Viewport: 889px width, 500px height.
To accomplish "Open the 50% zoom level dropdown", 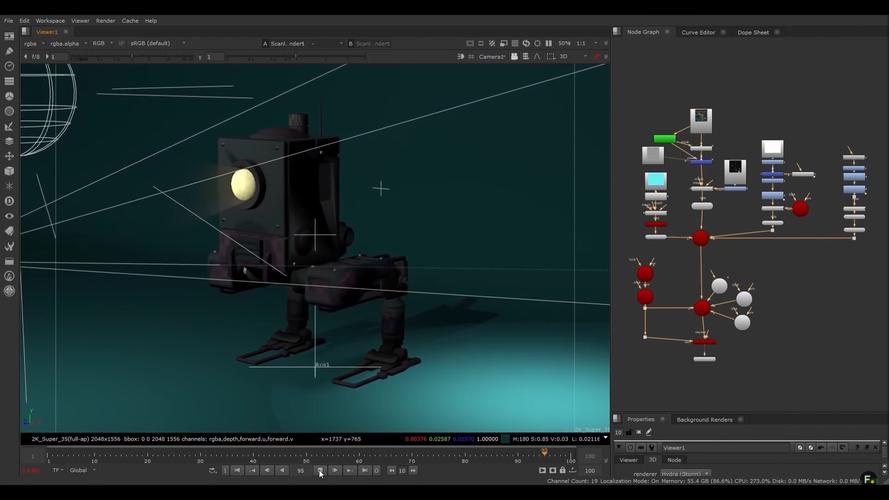I will 564,43.
